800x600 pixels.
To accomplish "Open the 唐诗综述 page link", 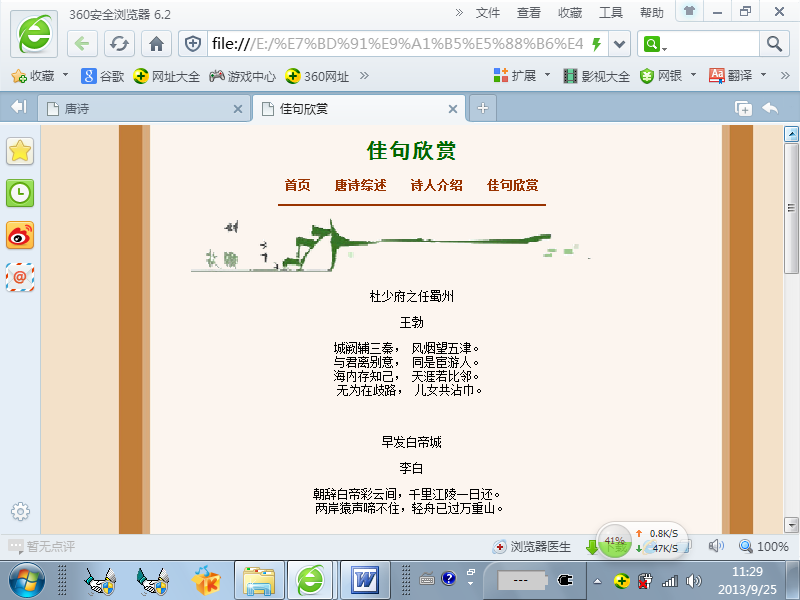I will click(360, 185).
